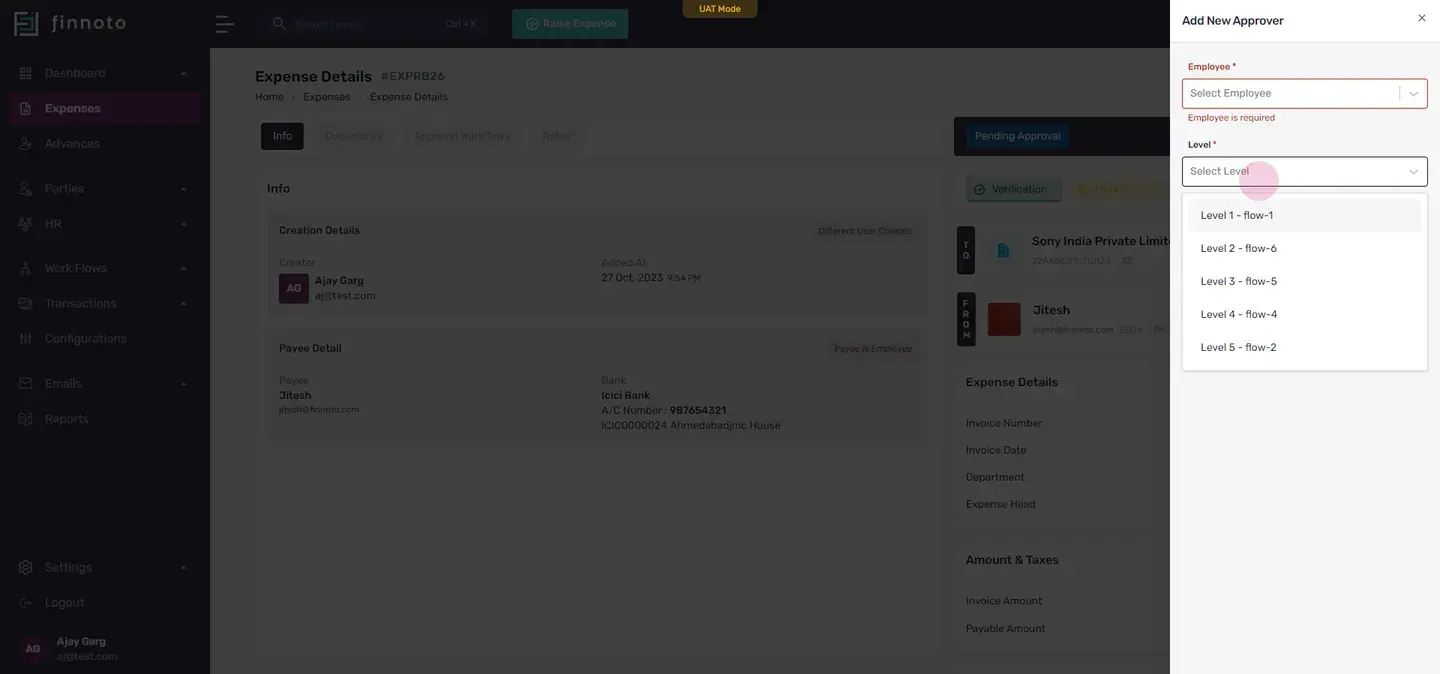The height and width of the screenshot is (674, 1440).
Task: Choose Level 5 - flow-2 option
Action: tap(1305, 347)
